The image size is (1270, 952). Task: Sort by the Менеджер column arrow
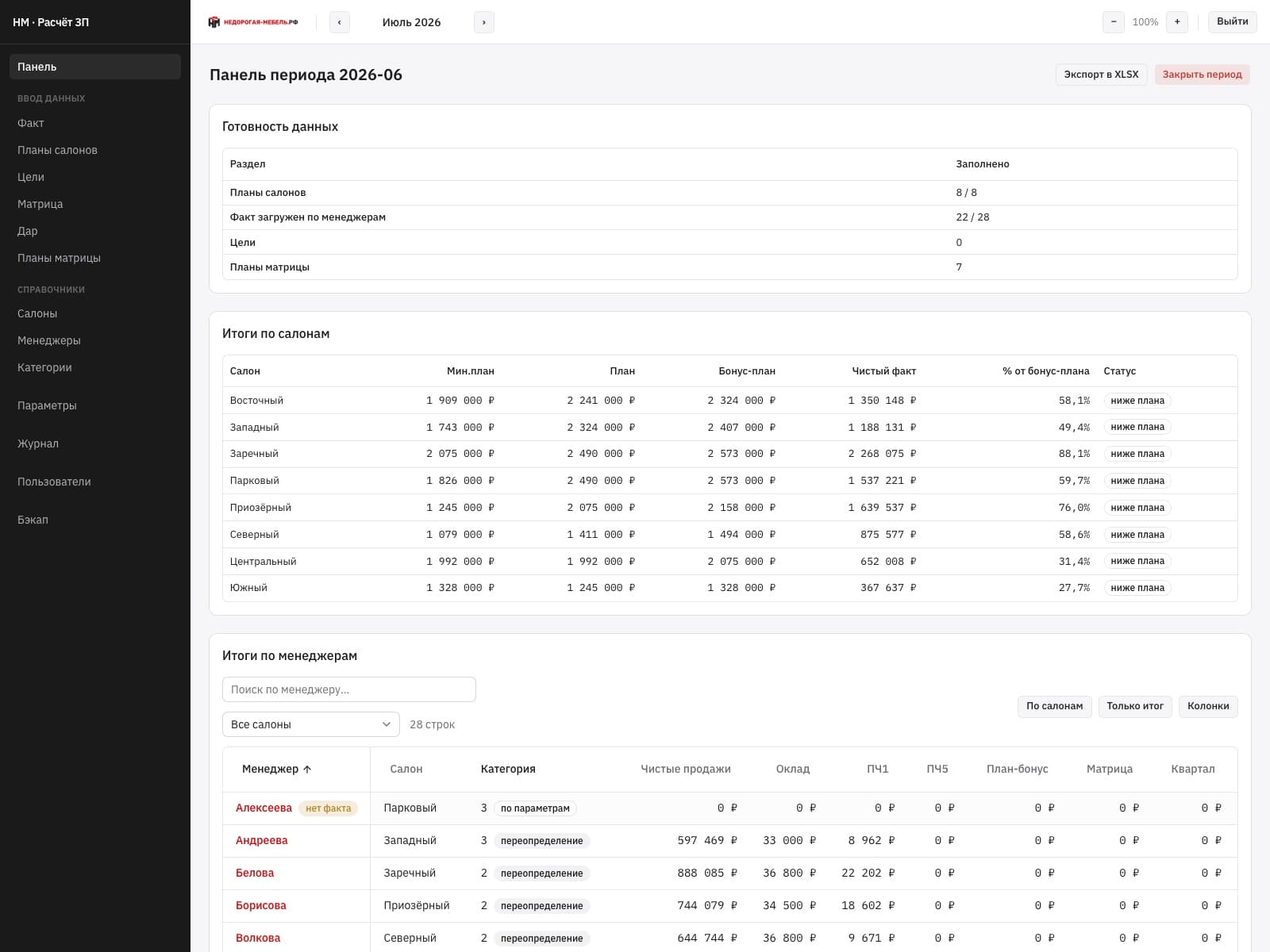(307, 770)
